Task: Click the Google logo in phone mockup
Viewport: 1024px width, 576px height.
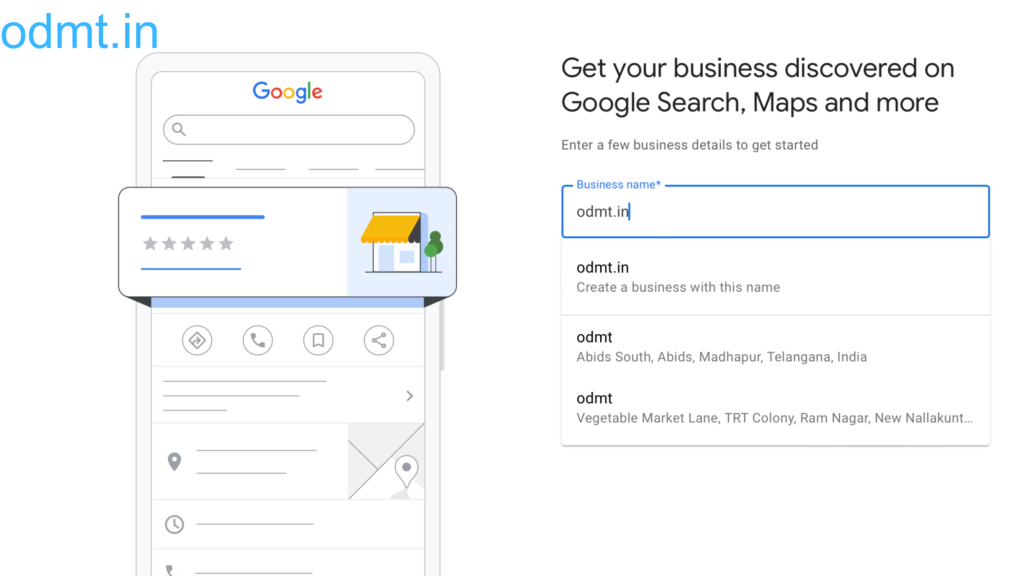Action: point(287,92)
